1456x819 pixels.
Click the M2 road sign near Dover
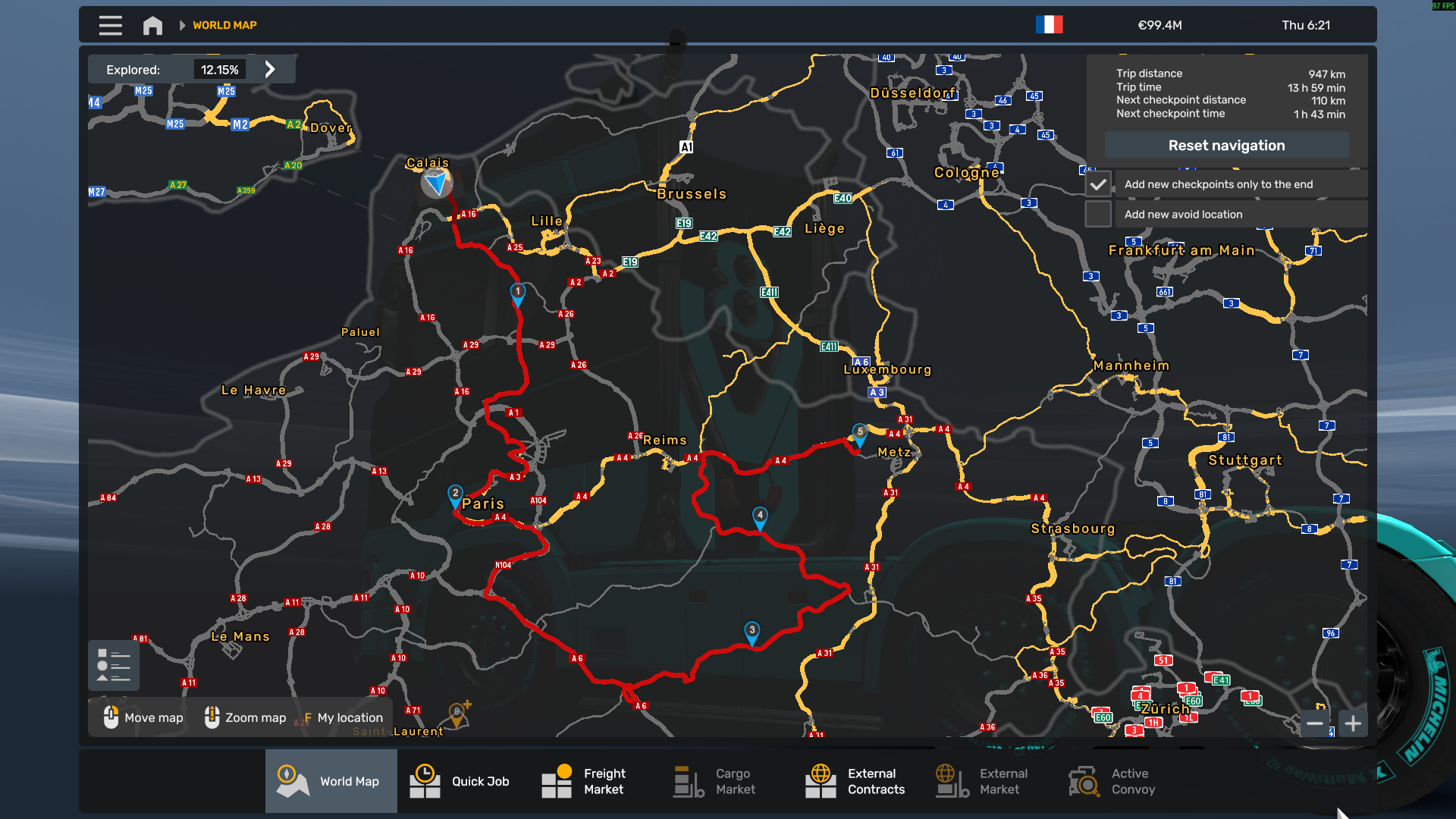(240, 124)
